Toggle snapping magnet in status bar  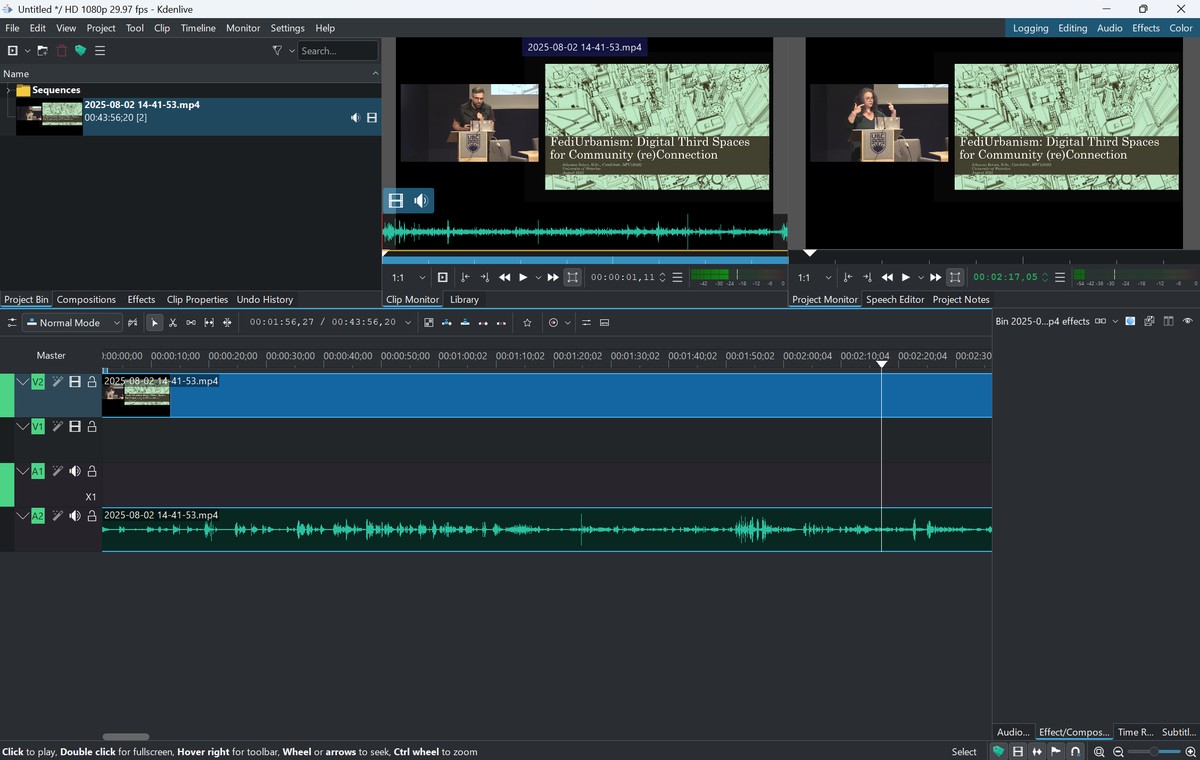point(1076,752)
